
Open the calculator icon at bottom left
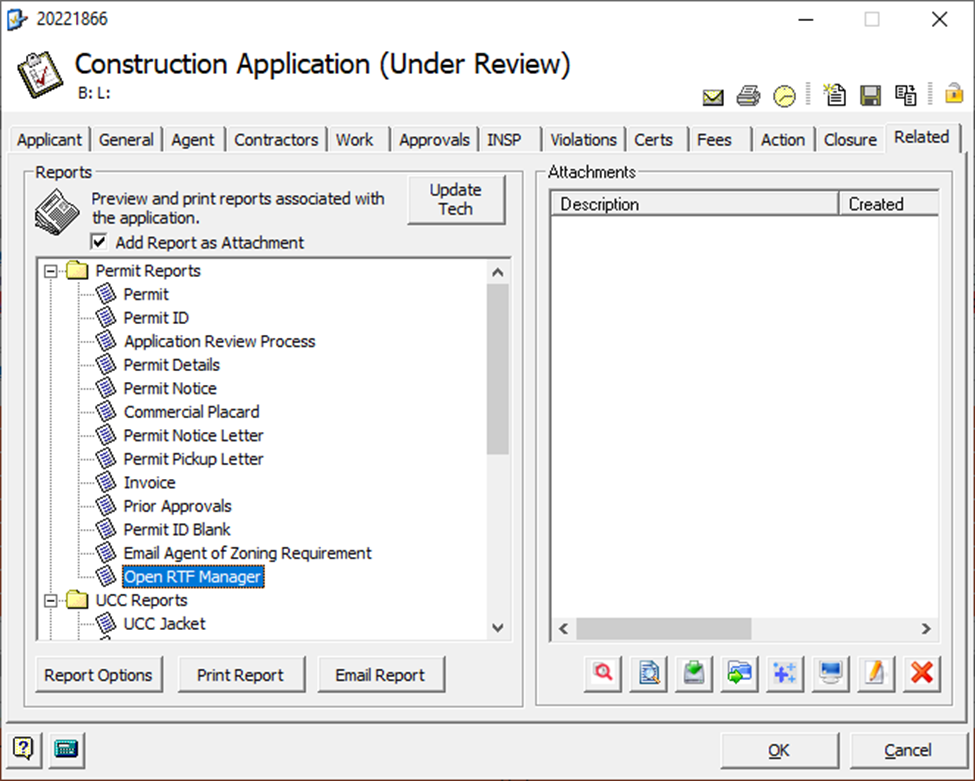click(x=66, y=749)
